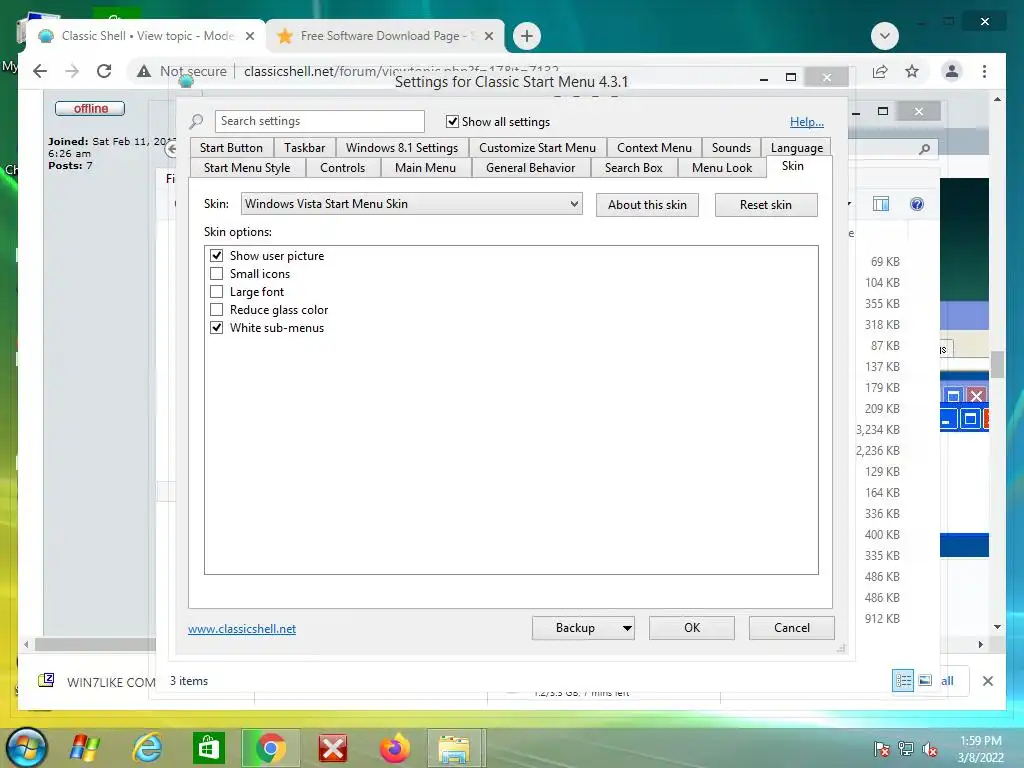Share this page in Chrome

pyautogui.click(x=880, y=71)
